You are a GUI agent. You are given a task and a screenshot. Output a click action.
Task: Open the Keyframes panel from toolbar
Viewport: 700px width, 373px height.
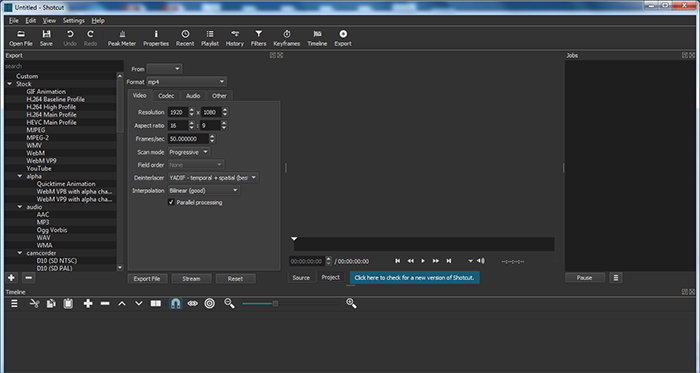point(287,38)
